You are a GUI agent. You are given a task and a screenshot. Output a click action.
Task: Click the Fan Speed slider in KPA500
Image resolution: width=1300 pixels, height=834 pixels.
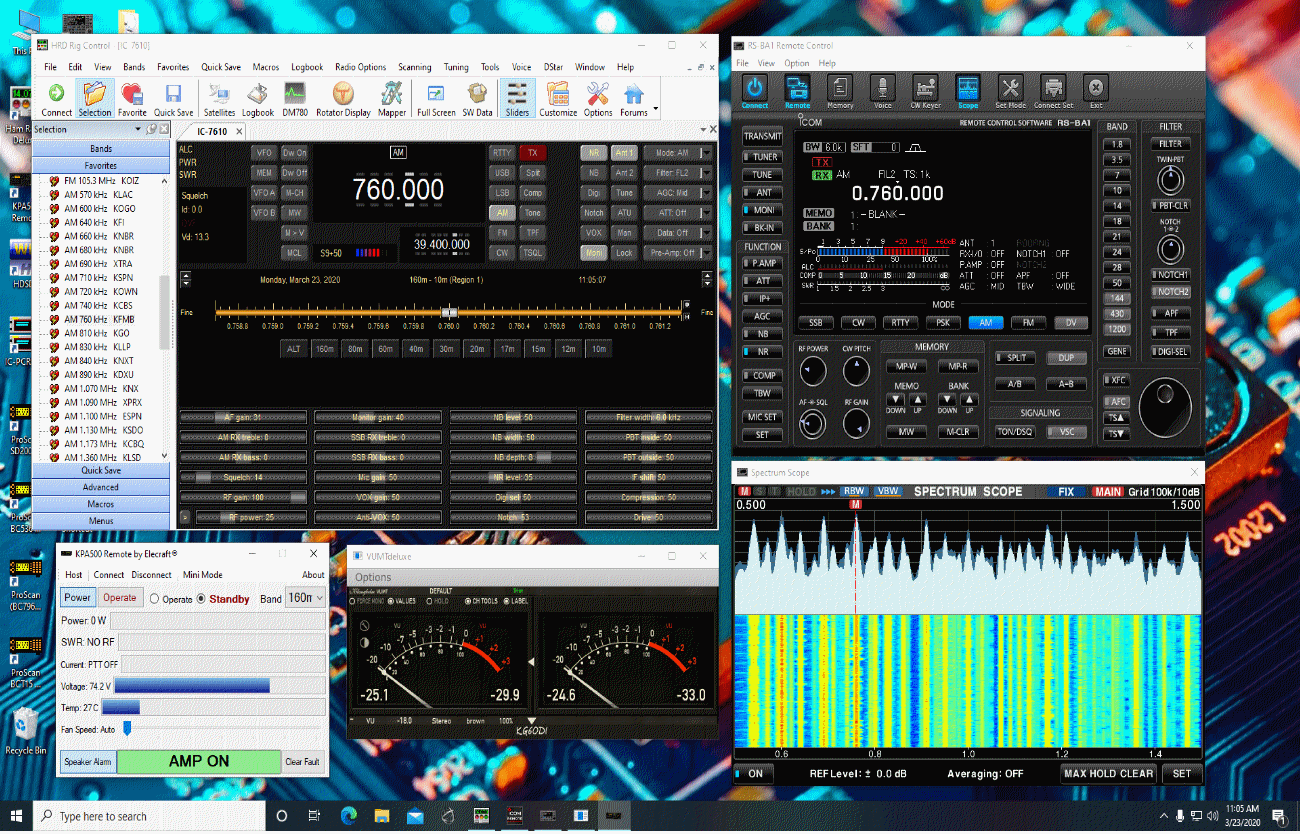tap(127, 729)
